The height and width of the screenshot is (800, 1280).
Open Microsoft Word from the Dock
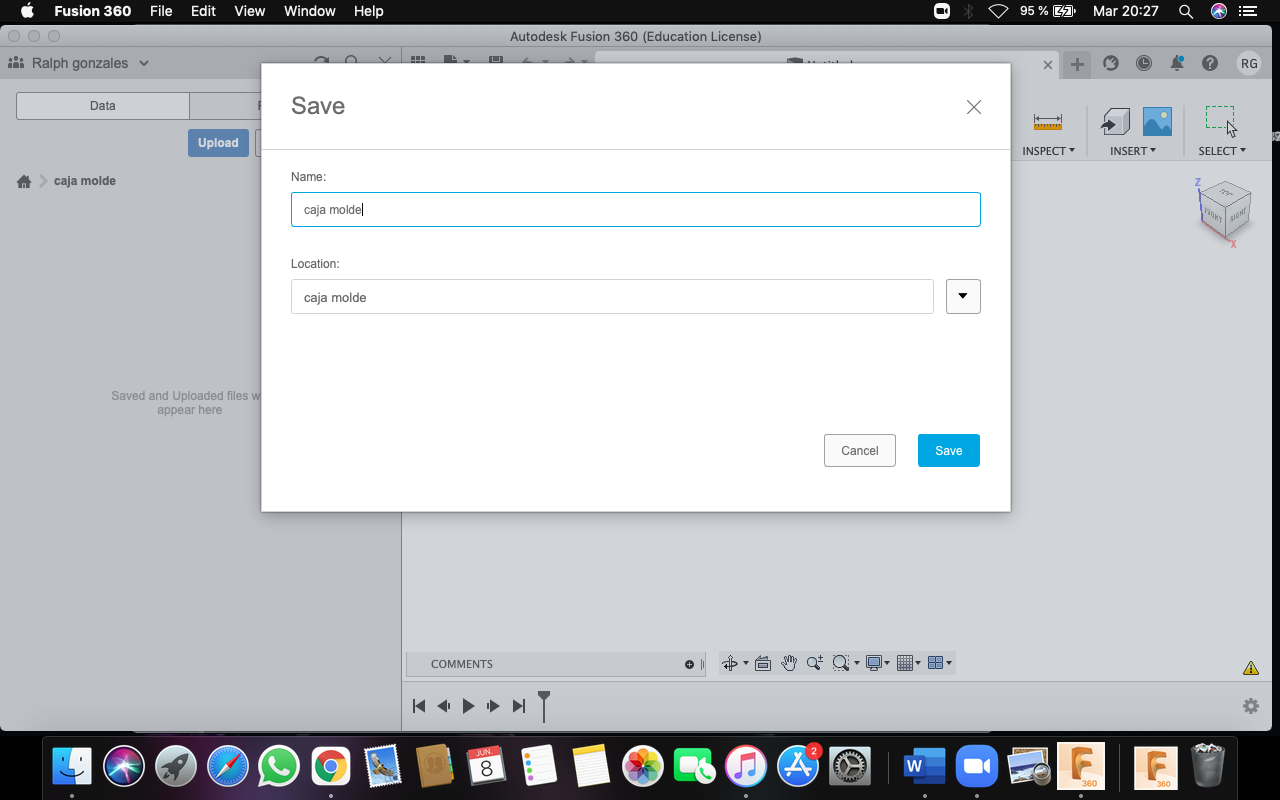tap(924, 767)
